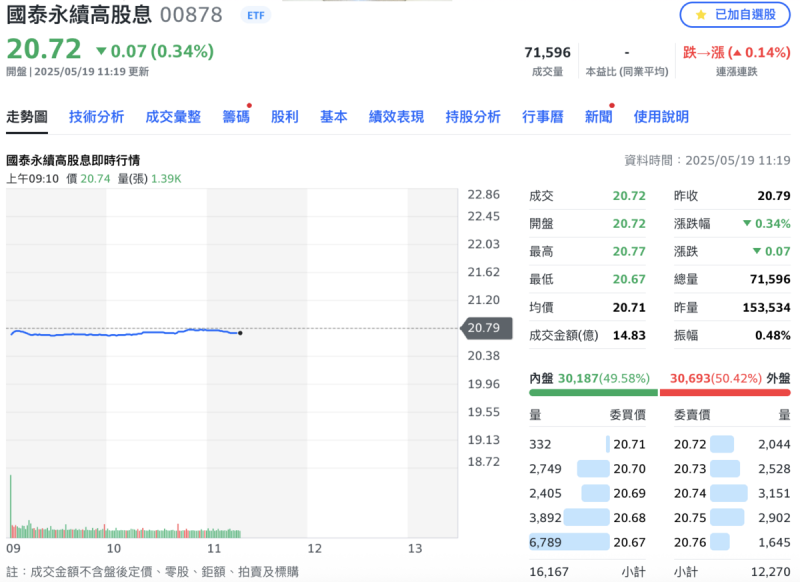800x582 pixels.
Task: Click the 昨收 value 20.79 in stats table
Action: (774, 196)
